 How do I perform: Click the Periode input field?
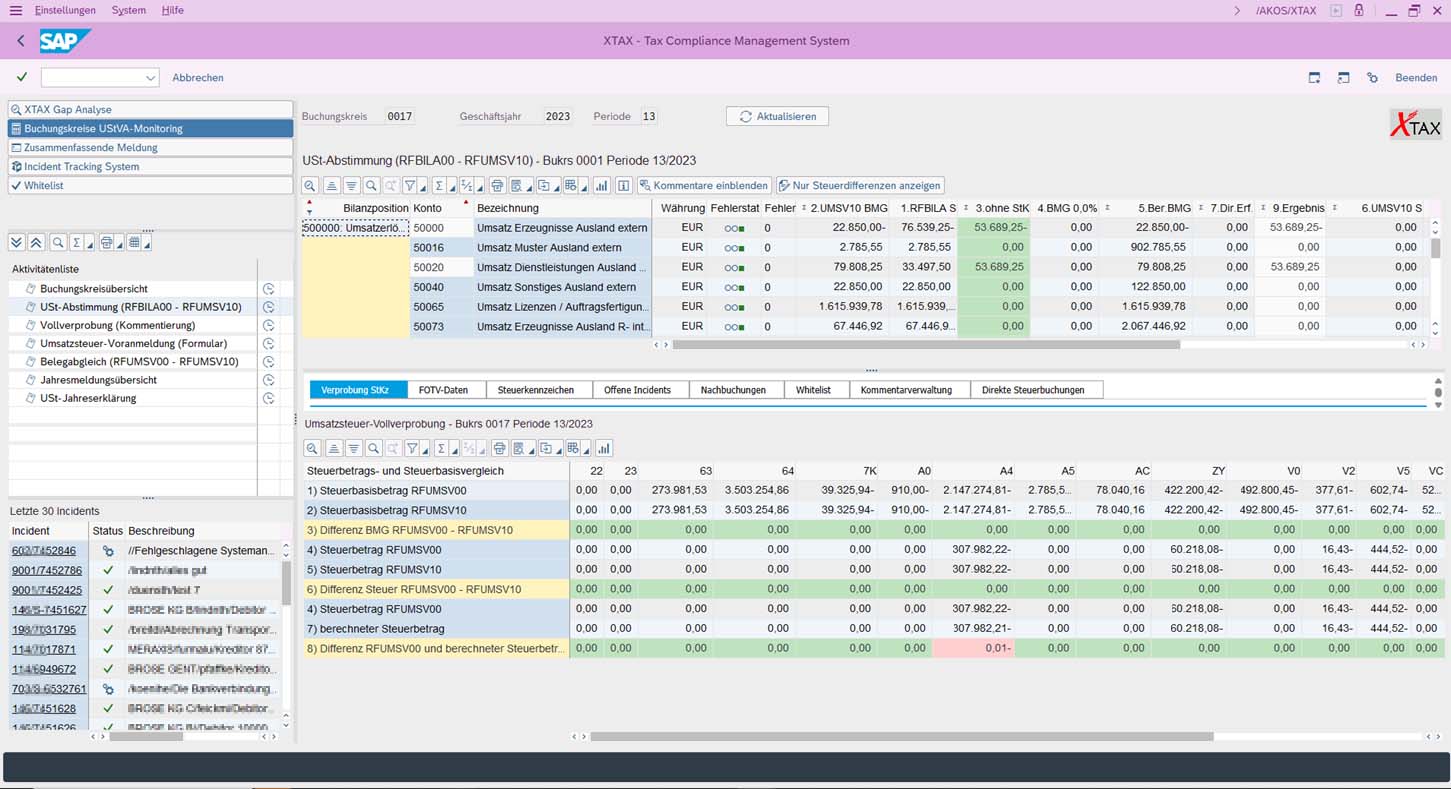pyautogui.click(x=649, y=117)
